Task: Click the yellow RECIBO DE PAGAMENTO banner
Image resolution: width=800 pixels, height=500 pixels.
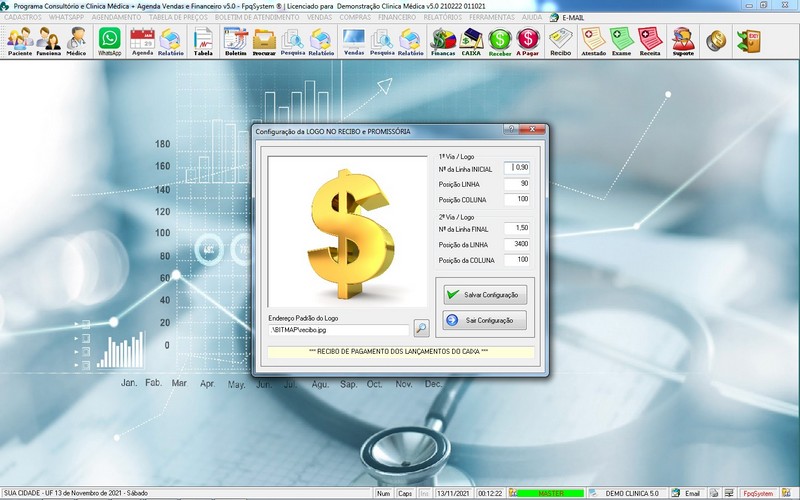Action: point(401,352)
